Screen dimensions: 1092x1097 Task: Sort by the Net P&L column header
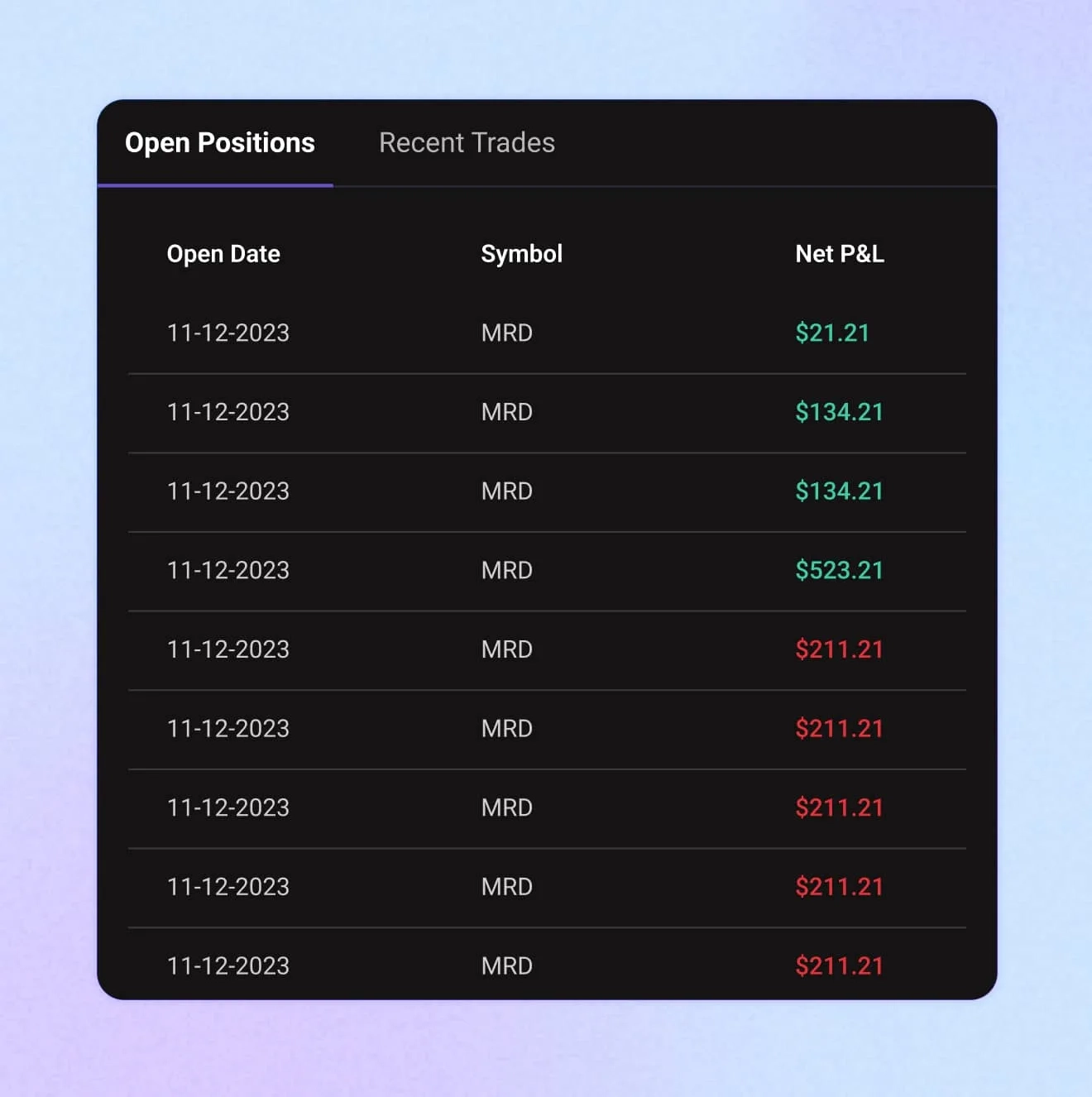(x=840, y=254)
